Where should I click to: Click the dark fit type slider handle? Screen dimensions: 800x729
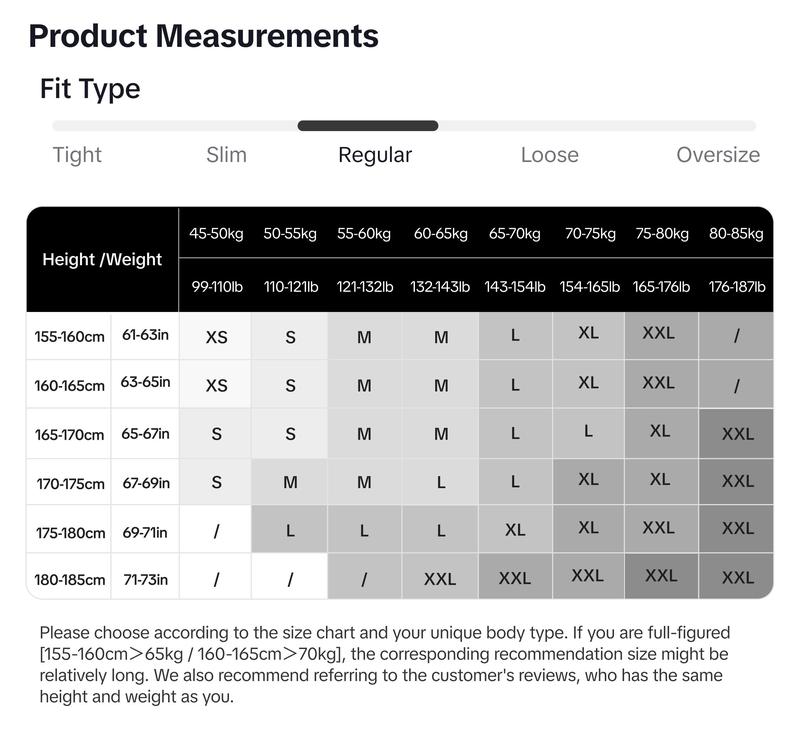(x=368, y=126)
